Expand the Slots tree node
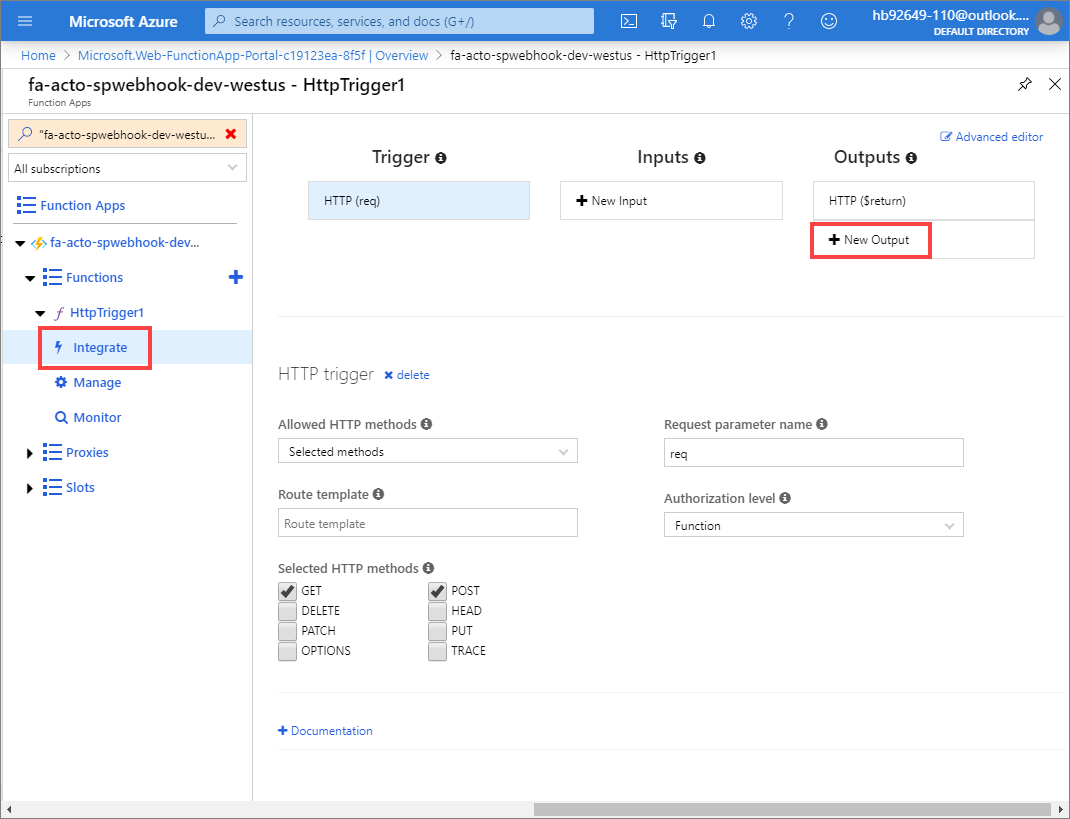The height and width of the screenshot is (819, 1070). (x=29, y=487)
